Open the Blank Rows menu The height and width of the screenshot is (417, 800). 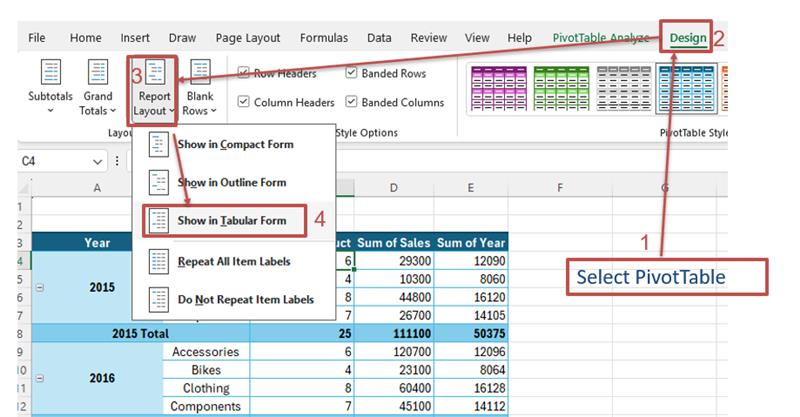pos(199,87)
